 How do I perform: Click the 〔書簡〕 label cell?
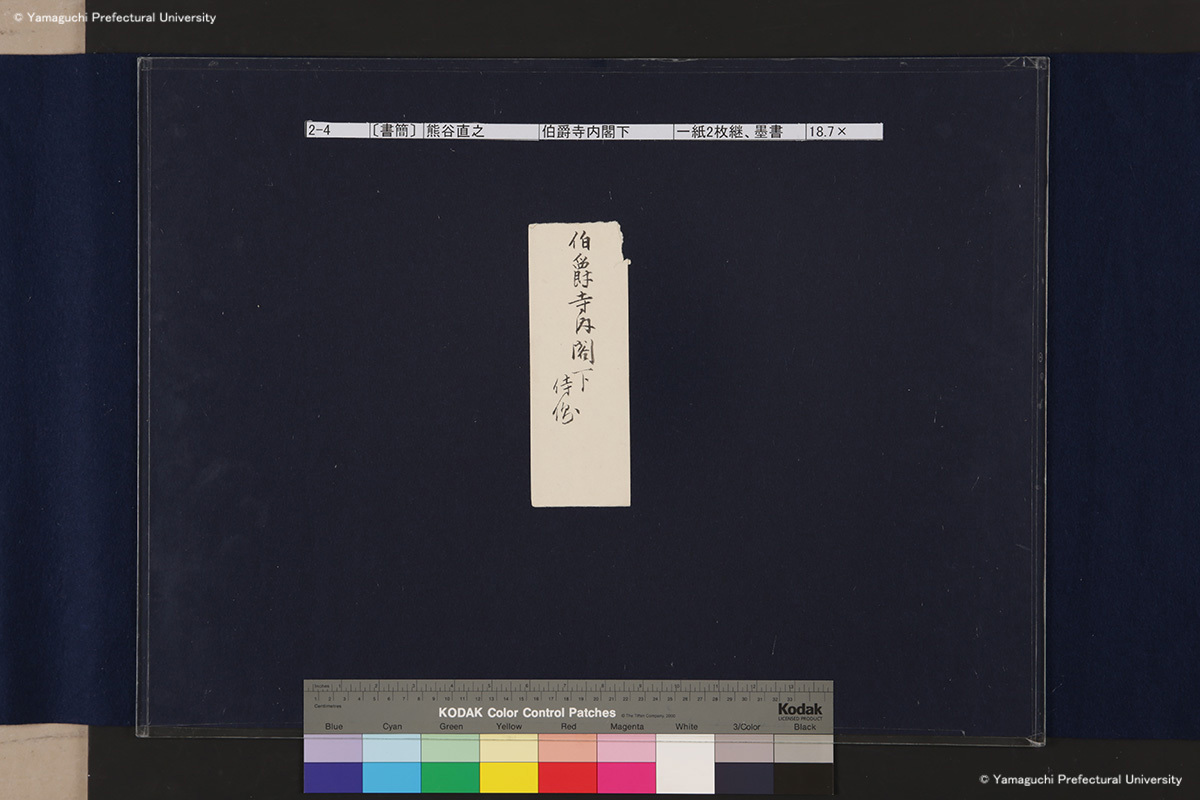pos(394,131)
